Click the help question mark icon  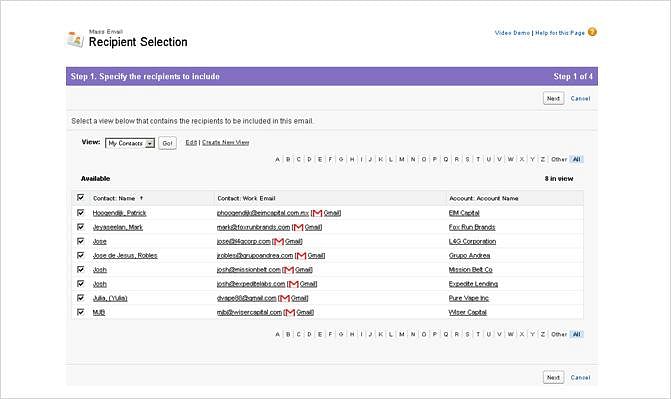click(592, 32)
